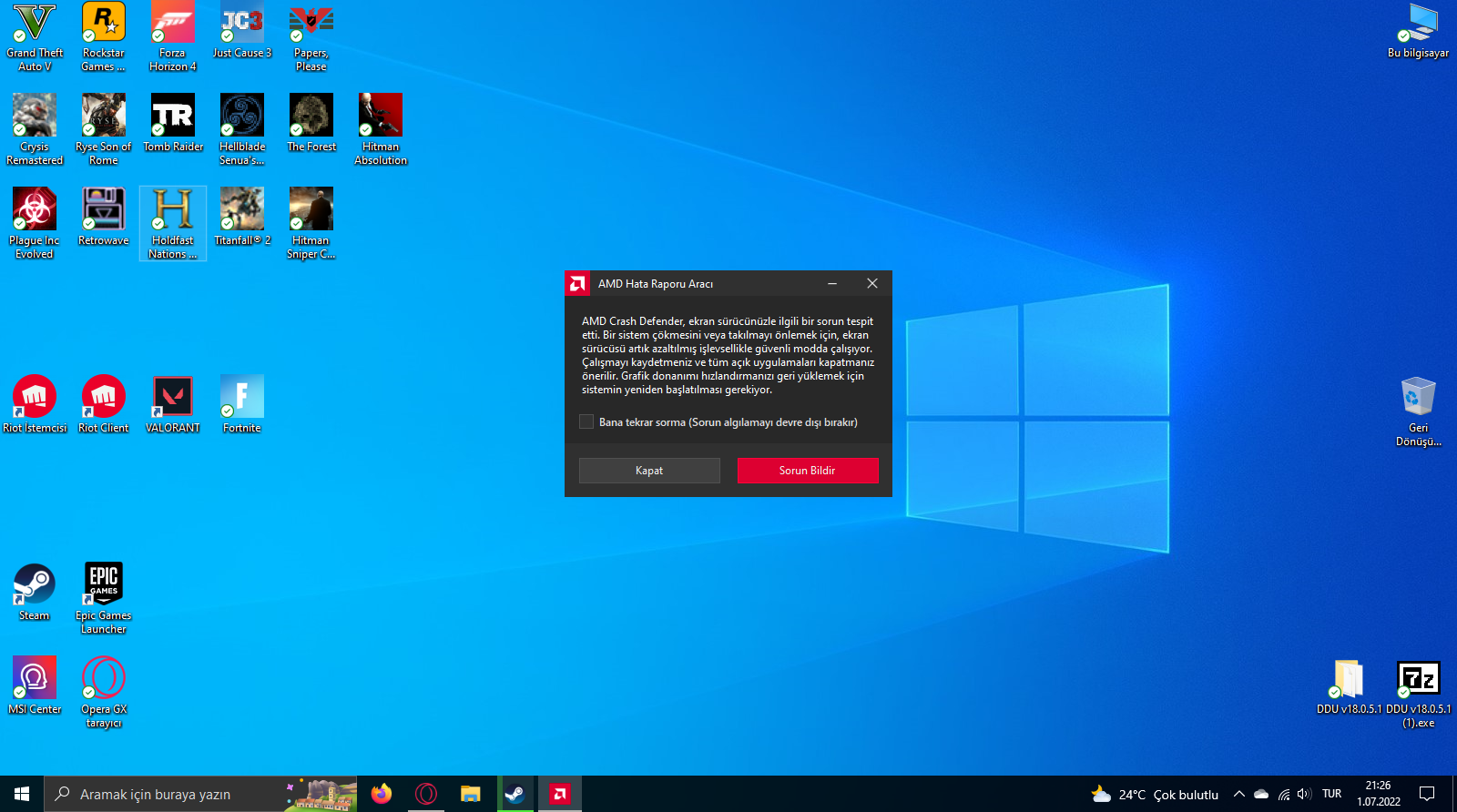Change the TUR input language
Image resolution: width=1457 pixels, height=812 pixels.
[x=1332, y=794]
